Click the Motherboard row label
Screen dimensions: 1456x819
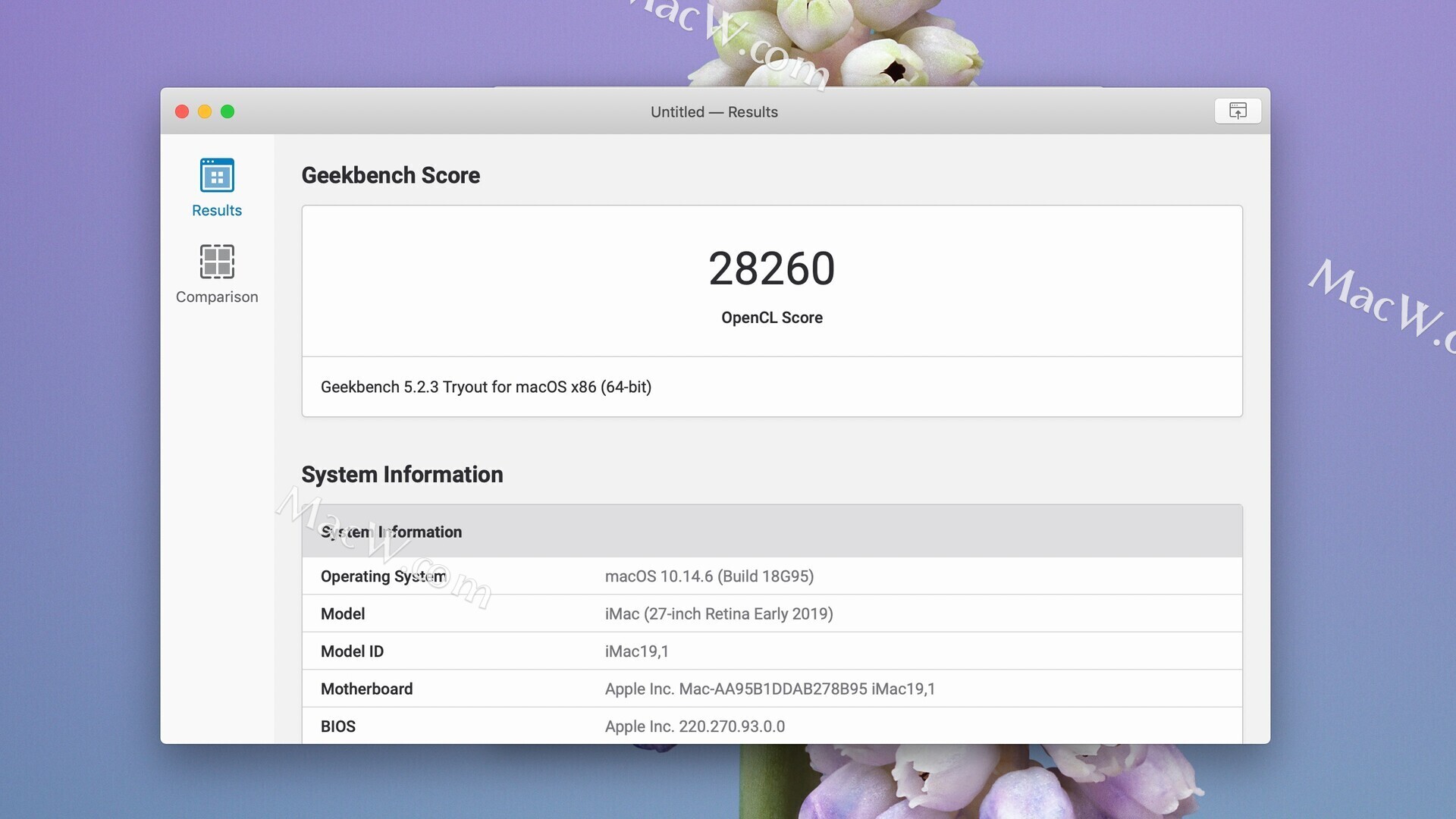pyautogui.click(x=366, y=689)
